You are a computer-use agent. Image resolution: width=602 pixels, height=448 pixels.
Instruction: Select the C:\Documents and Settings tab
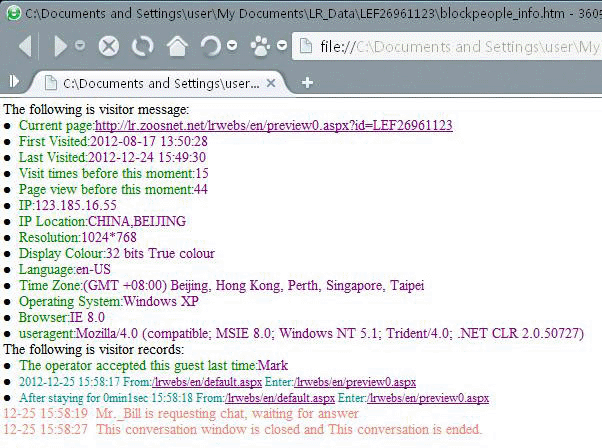pos(159,83)
